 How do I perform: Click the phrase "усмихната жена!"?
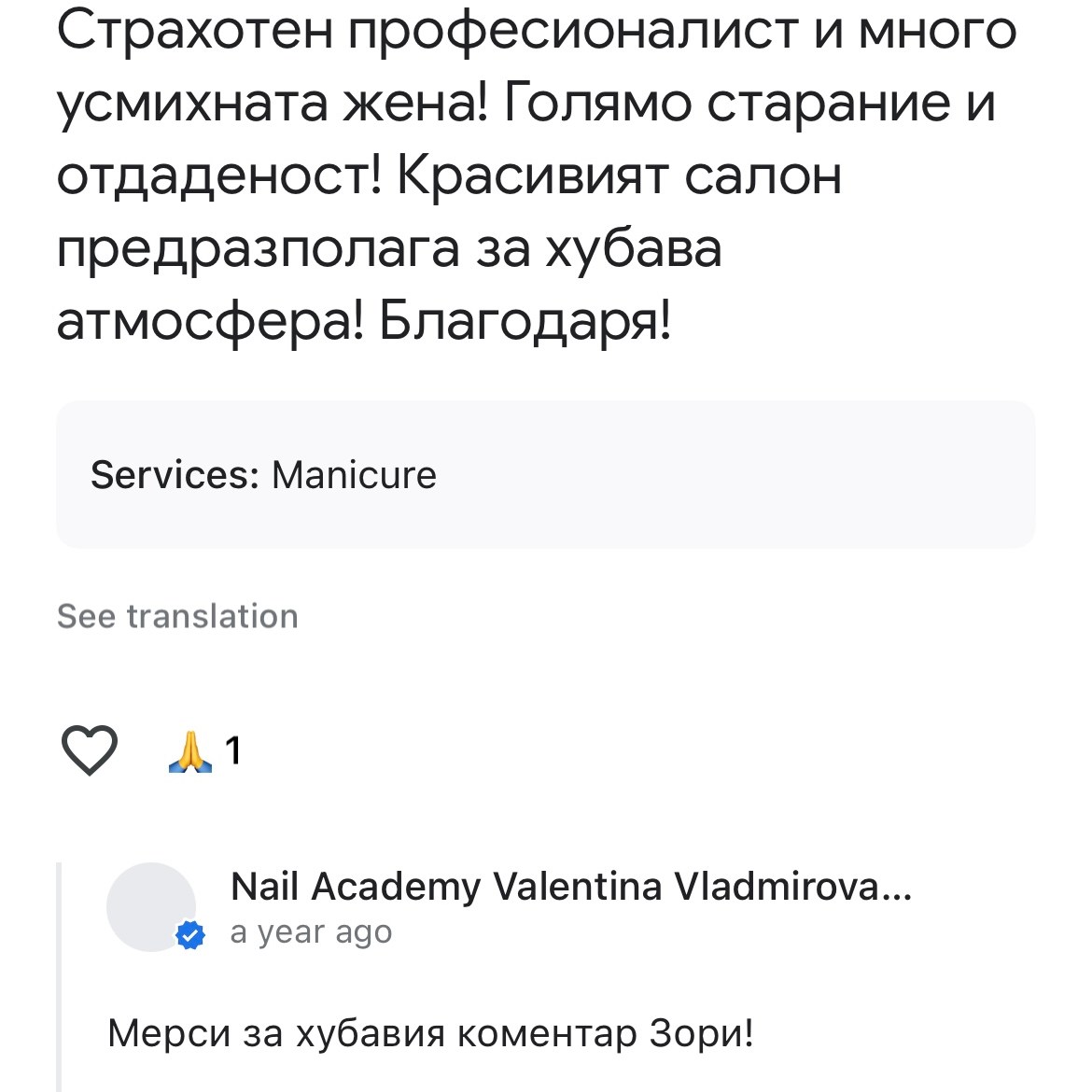(273, 103)
